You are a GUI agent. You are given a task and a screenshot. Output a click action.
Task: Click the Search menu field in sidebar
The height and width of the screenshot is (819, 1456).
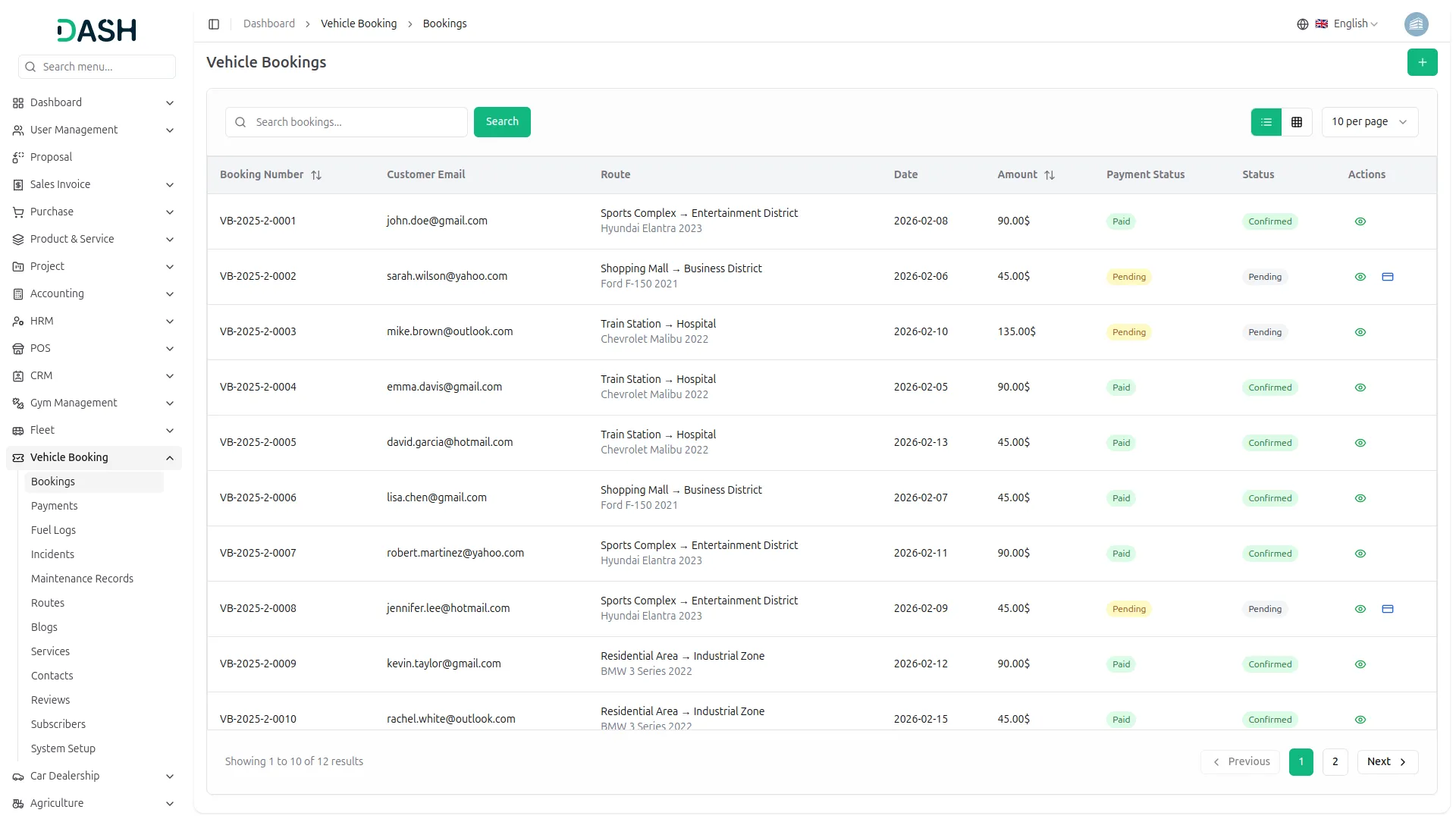[x=97, y=67]
